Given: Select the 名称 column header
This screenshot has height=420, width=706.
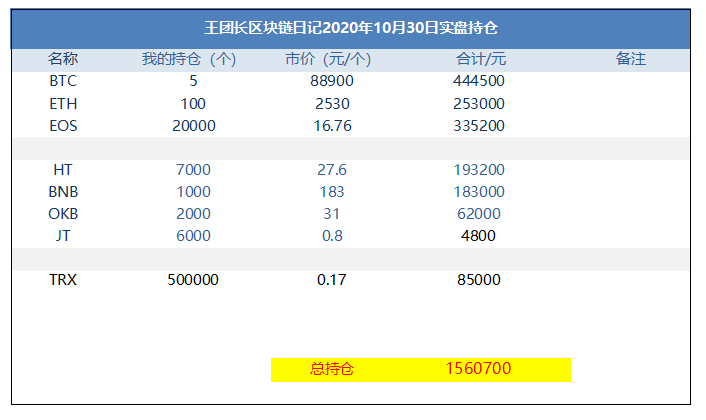Looking at the screenshot, I should (x=63, y=59).
